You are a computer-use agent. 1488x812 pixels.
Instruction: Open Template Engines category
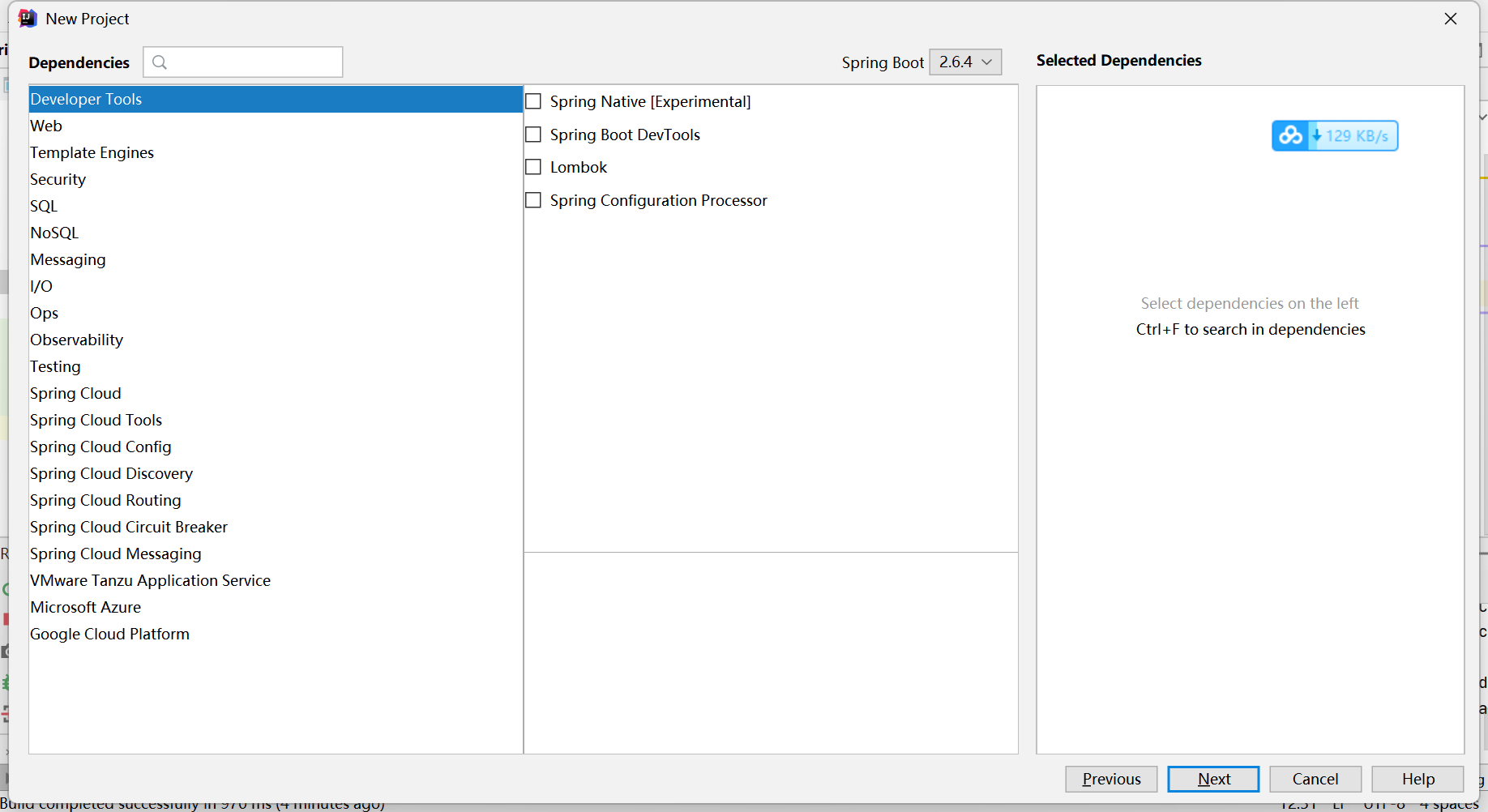point(276,152)
